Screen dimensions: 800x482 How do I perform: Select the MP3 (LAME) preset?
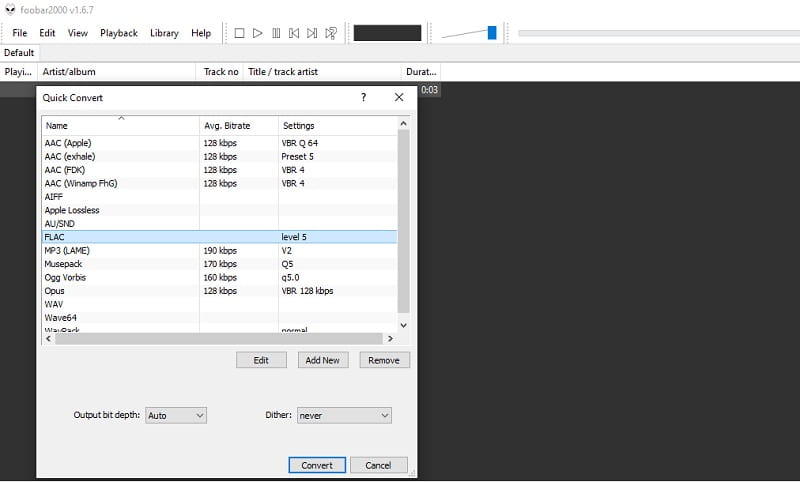click(219, 250)
